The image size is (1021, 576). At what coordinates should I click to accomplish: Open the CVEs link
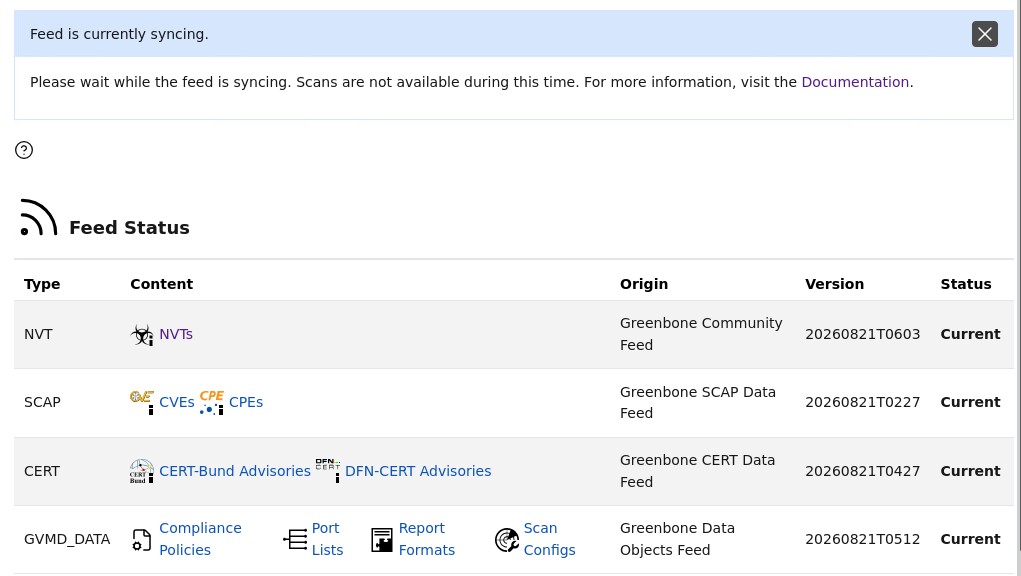(x=176, y=402)
